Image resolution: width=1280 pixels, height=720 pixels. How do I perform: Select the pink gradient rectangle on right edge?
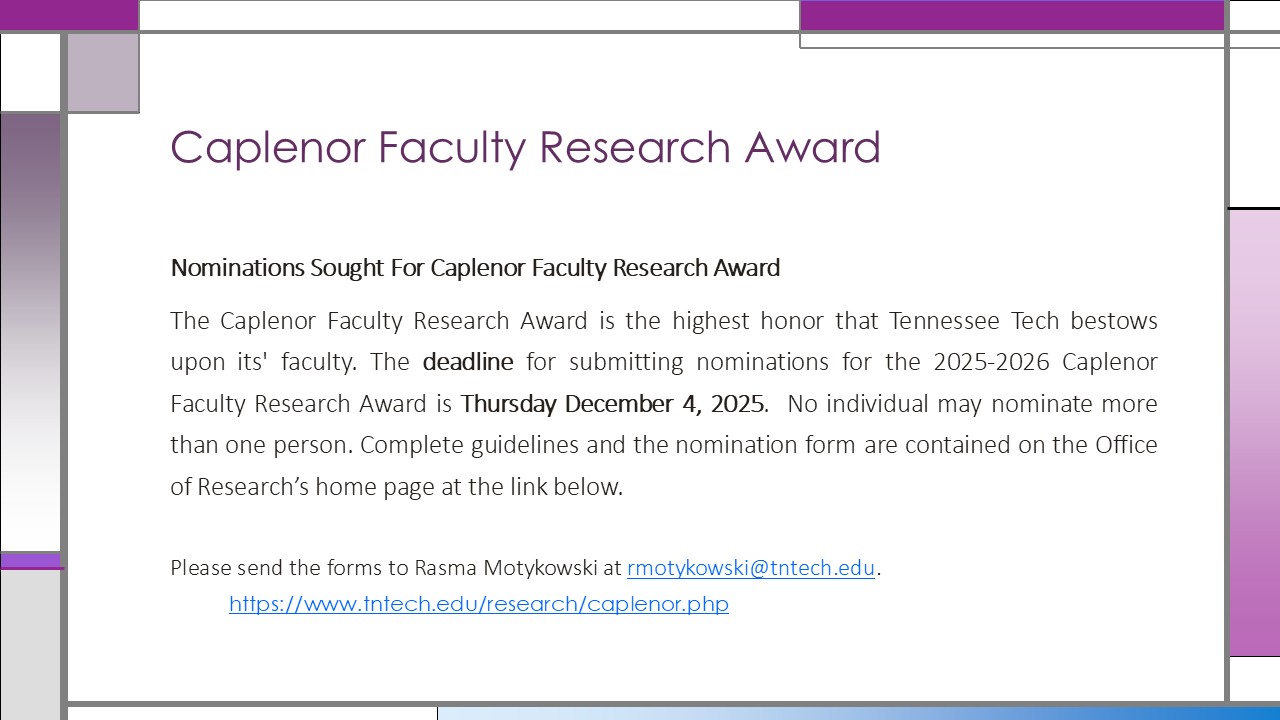pyautogui.click(x=1254, y=432)
